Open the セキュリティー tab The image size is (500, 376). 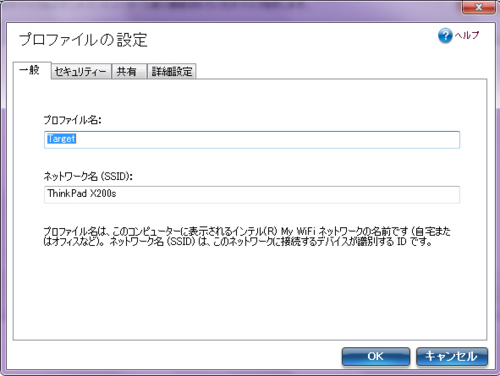pyautogui.click(x=81, y=71)
